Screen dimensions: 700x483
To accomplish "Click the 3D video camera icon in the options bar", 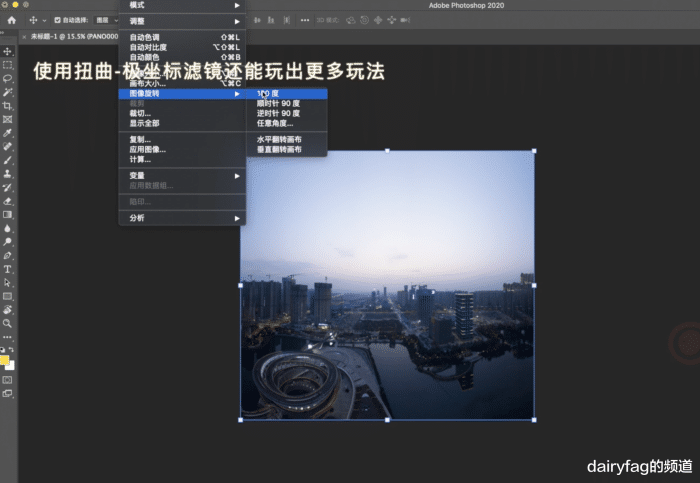I will point(405,20).
